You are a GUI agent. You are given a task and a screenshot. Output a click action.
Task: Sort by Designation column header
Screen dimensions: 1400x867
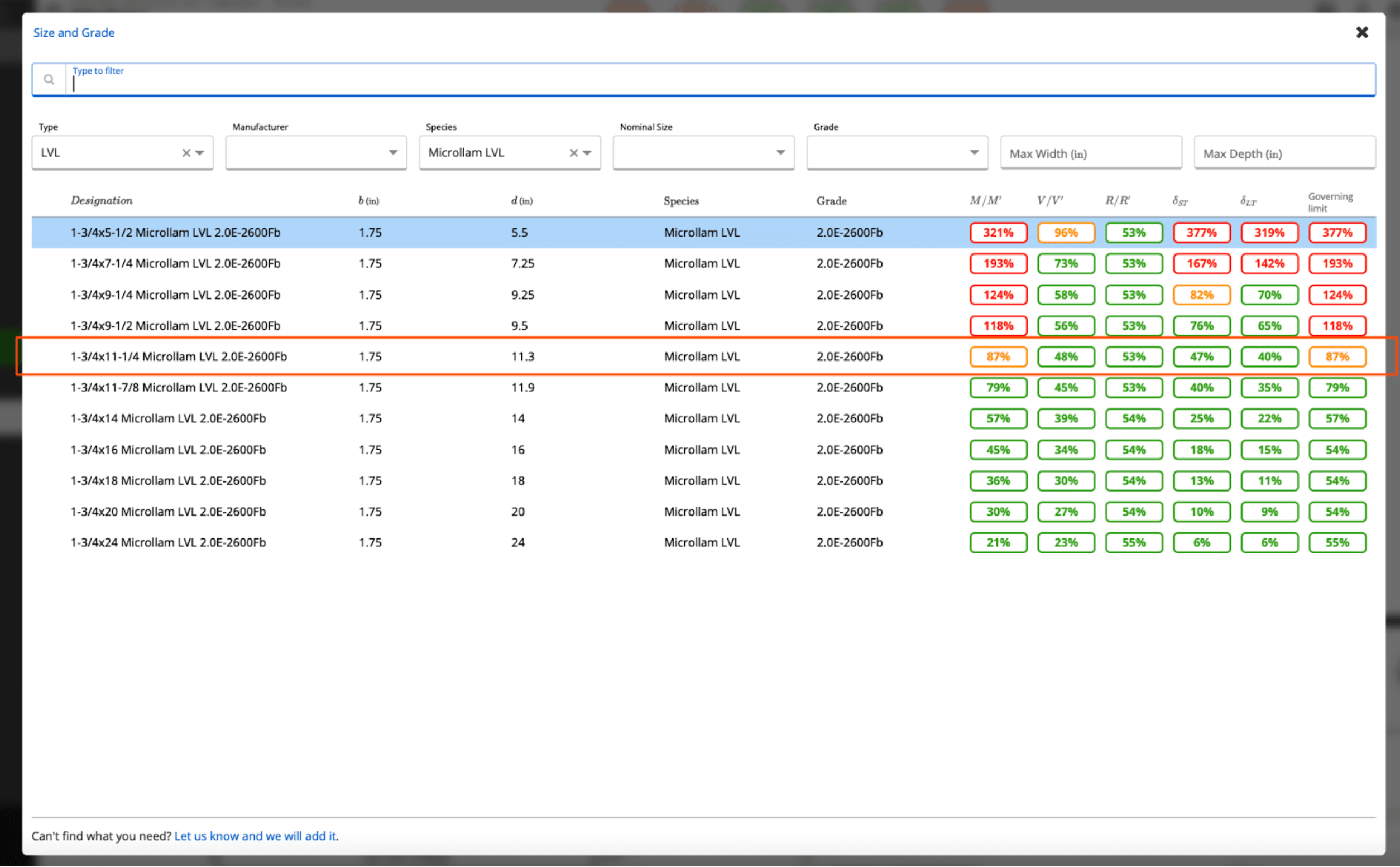102,201
